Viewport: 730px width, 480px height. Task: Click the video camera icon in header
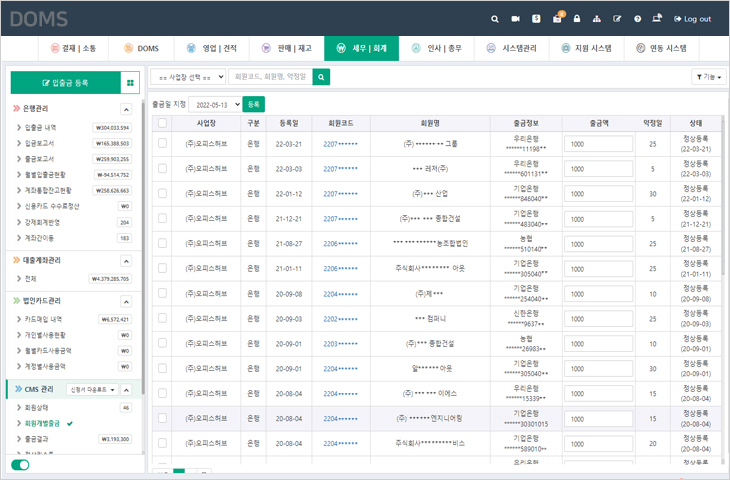pyautogui.click(x=515, y=19)
